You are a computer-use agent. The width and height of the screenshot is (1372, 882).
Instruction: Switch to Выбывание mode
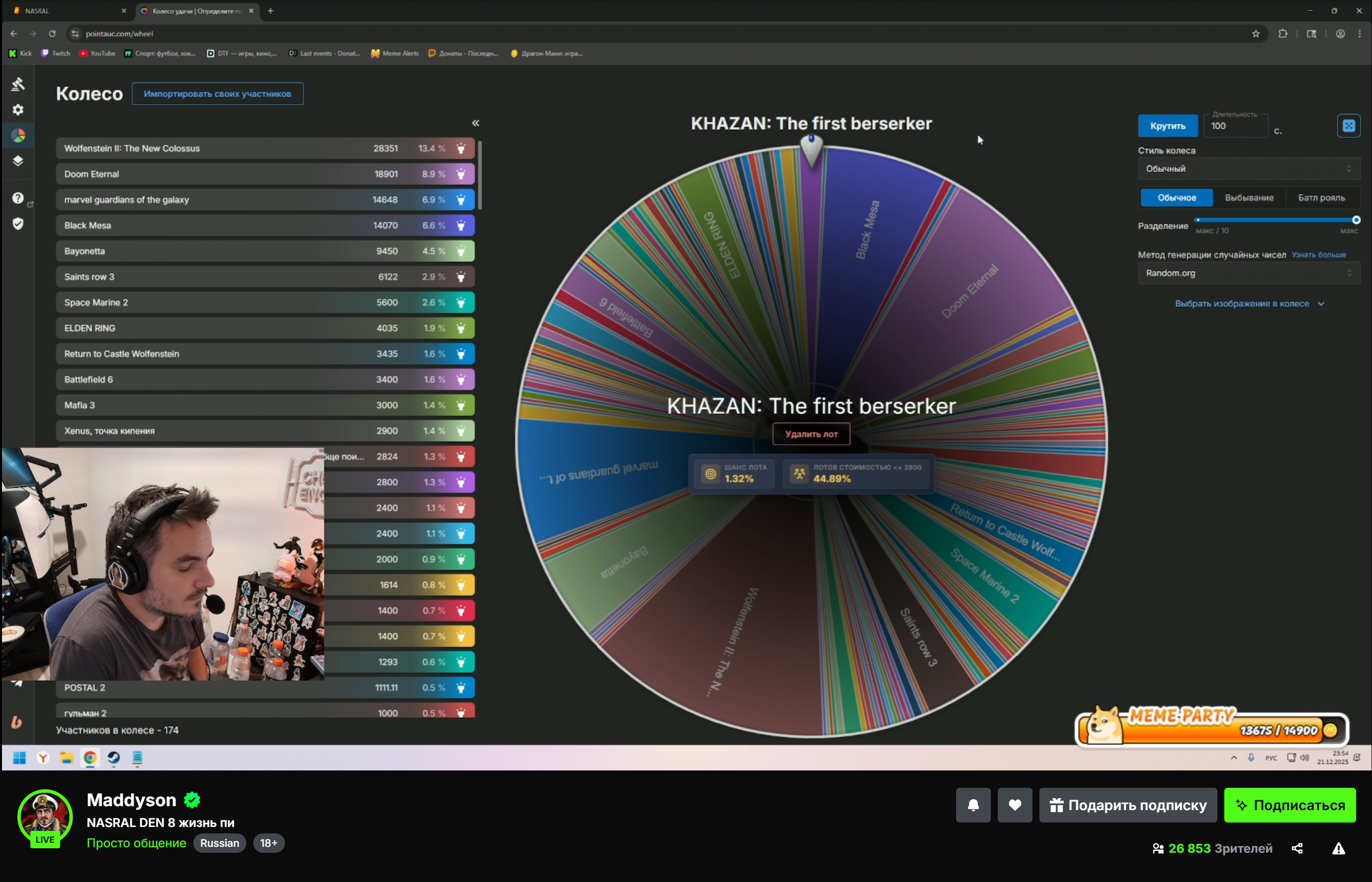coord(1249,198)
